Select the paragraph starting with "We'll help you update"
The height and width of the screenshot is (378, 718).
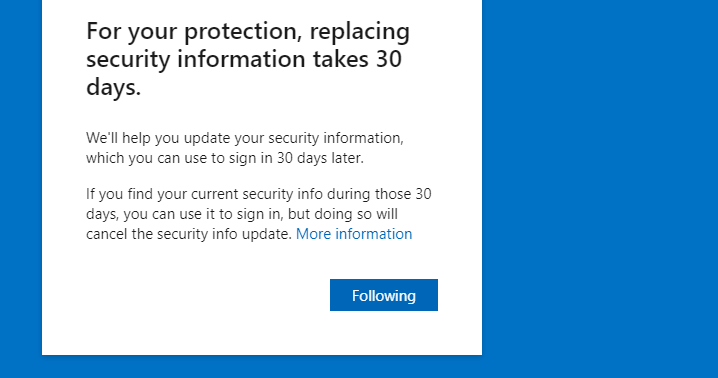tap(245, 148)
